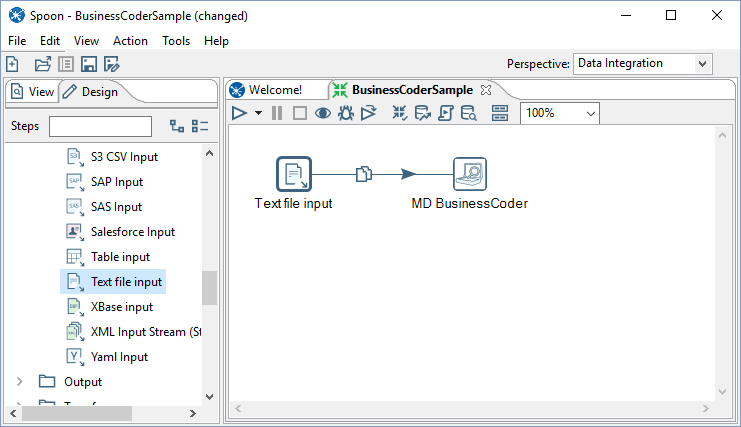
Task: Click the Show results panel icon
Action: [x=500, y=113]
